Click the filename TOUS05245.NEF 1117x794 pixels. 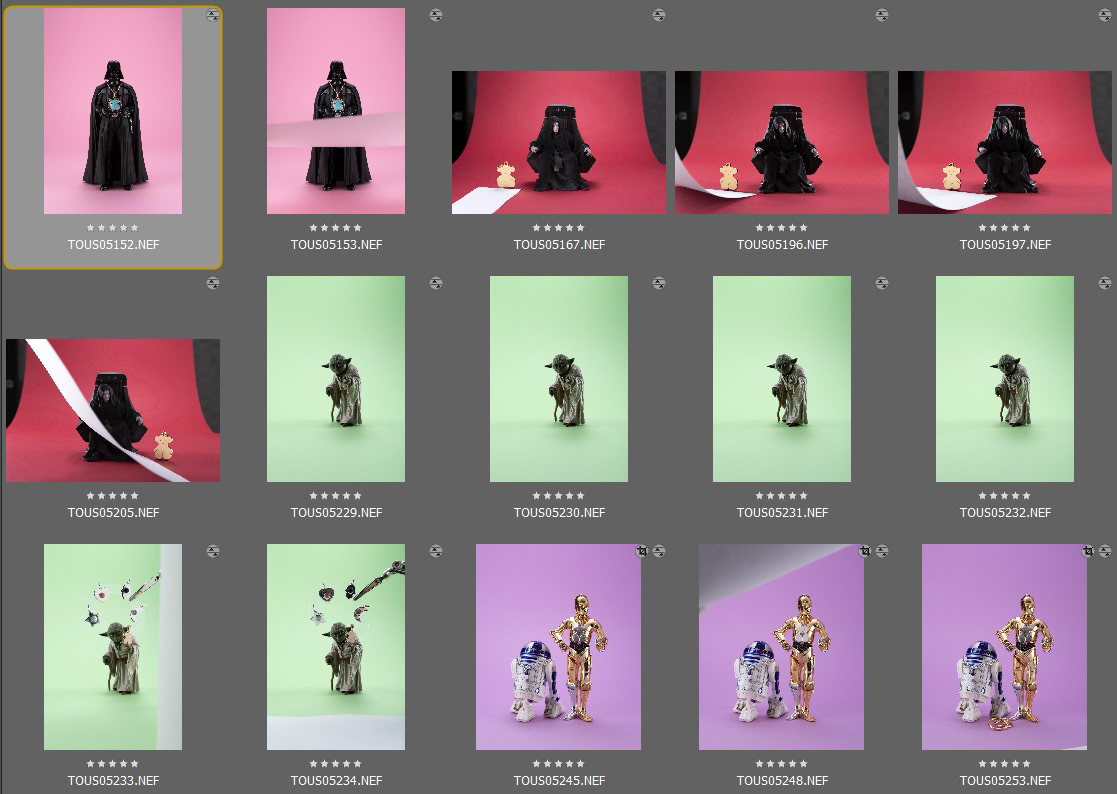click(x=559, y=780)
